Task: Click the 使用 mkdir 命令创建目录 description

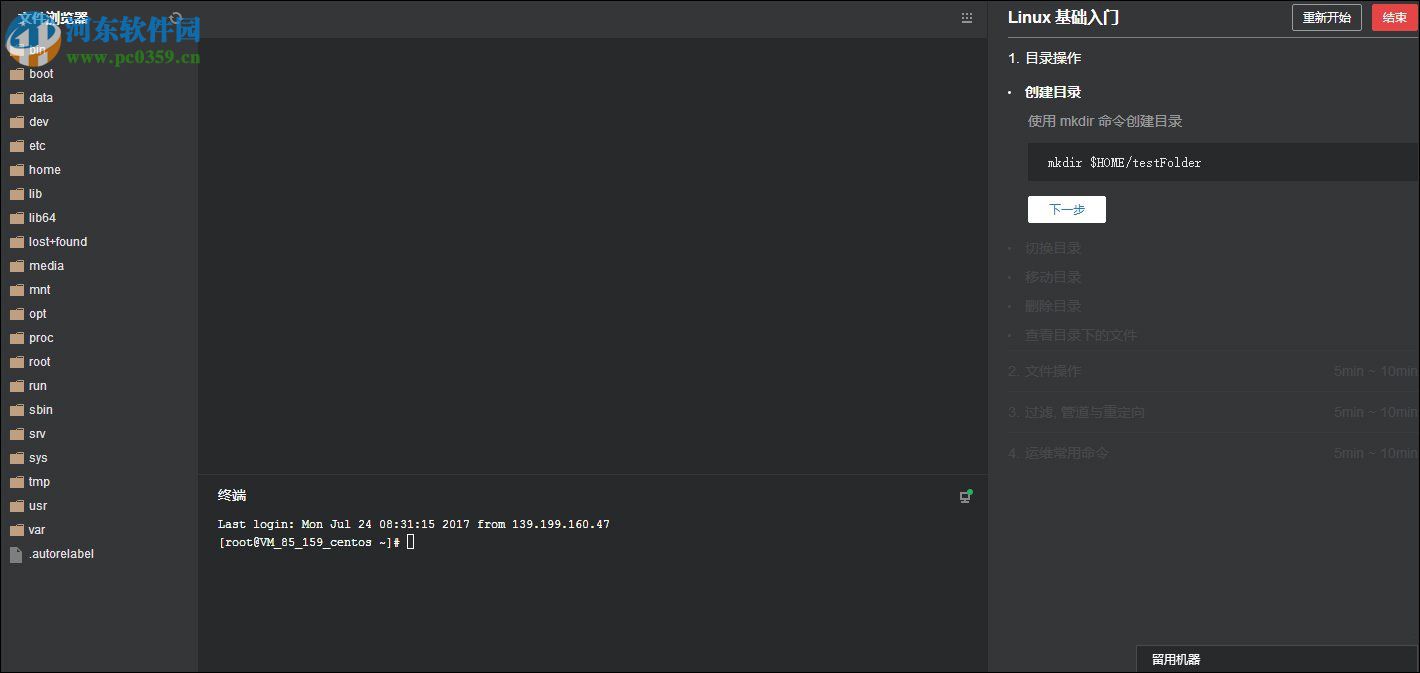Action: tap(1105, 121)
